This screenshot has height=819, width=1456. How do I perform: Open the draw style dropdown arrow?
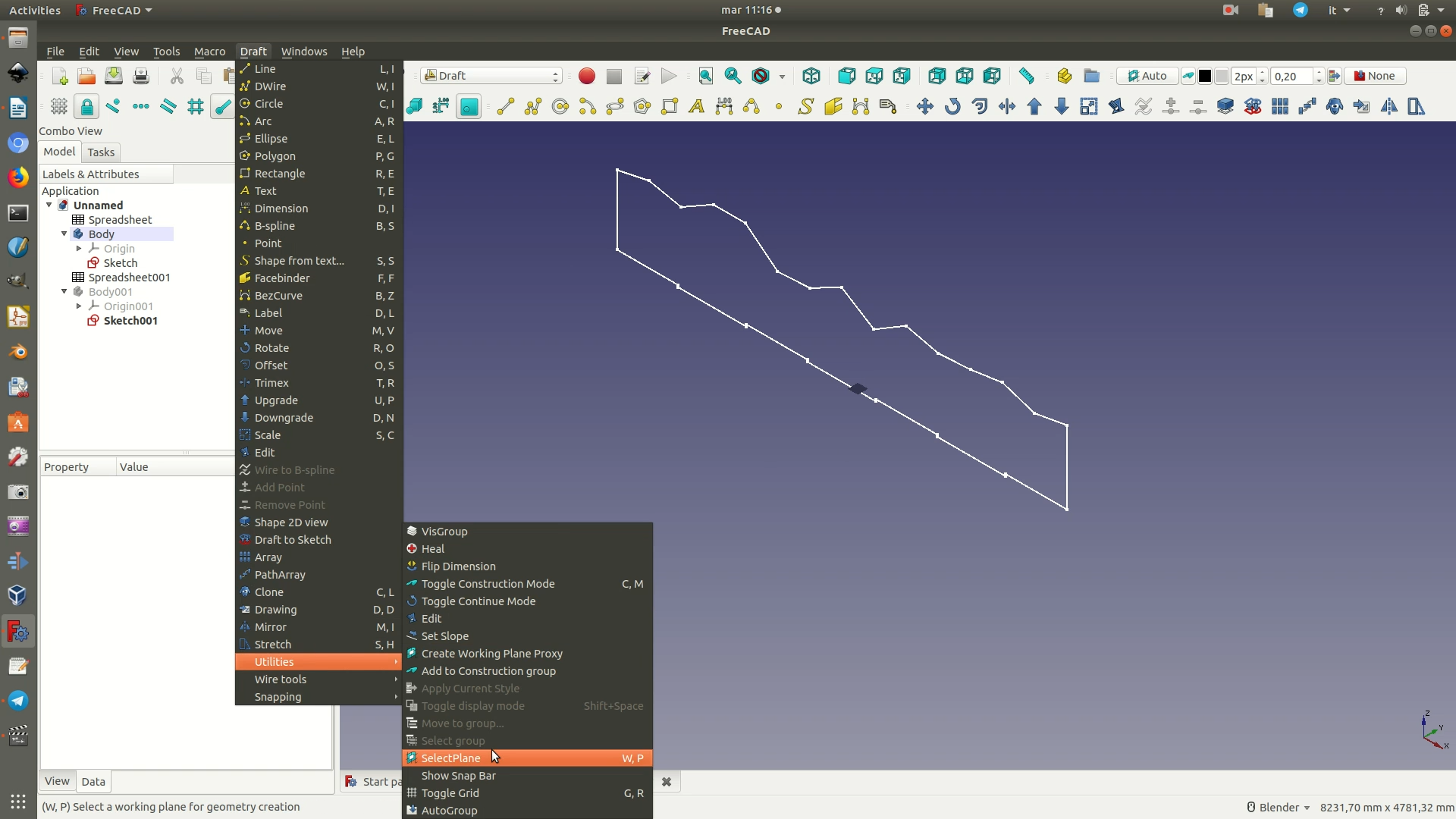pos(782,77)
